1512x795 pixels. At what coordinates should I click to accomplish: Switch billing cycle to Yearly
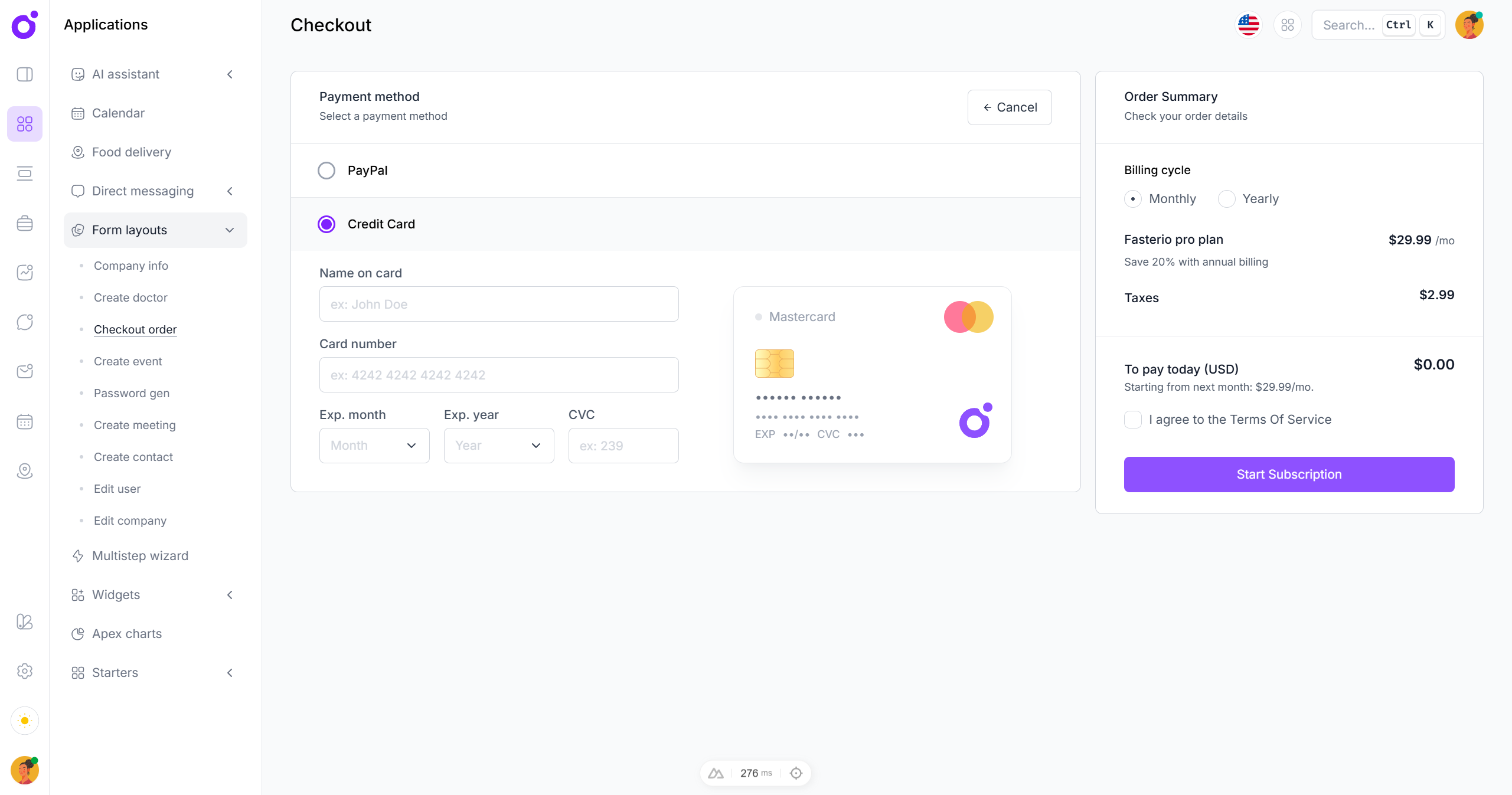tap(1226, 199)
